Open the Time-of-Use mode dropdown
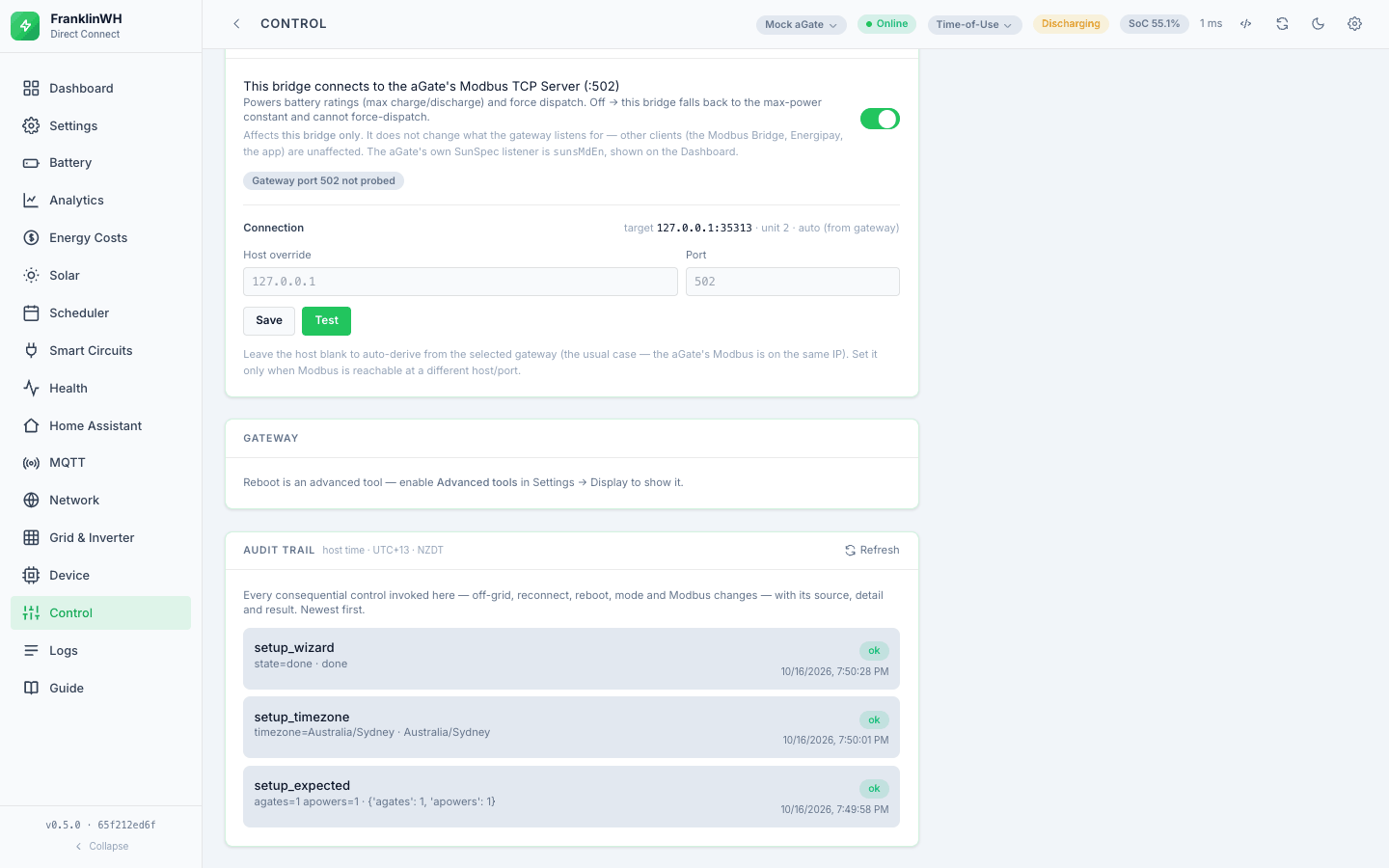Viewport: 1389px width, 868px height. 974,24
